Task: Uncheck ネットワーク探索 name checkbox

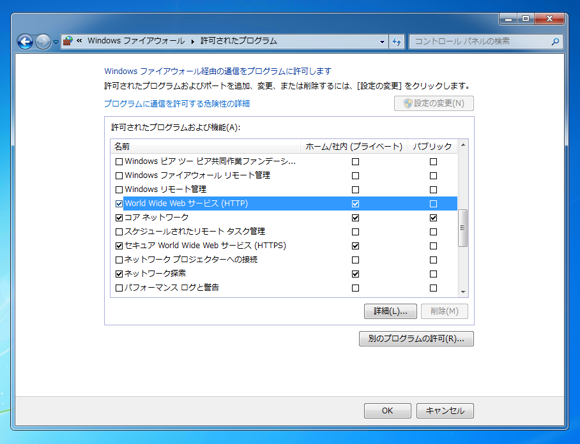Action: coord(119,274)
